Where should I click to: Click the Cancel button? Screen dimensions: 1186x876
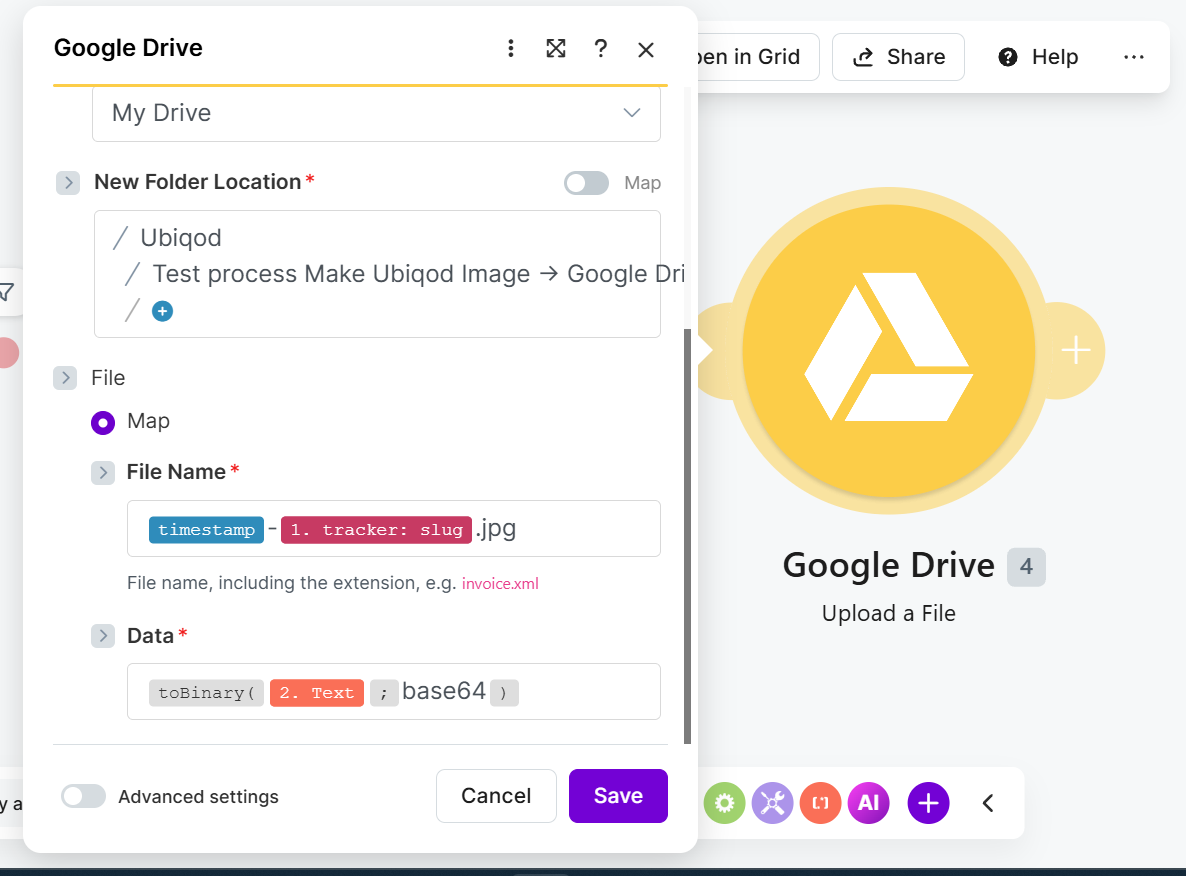click(496, 796)
